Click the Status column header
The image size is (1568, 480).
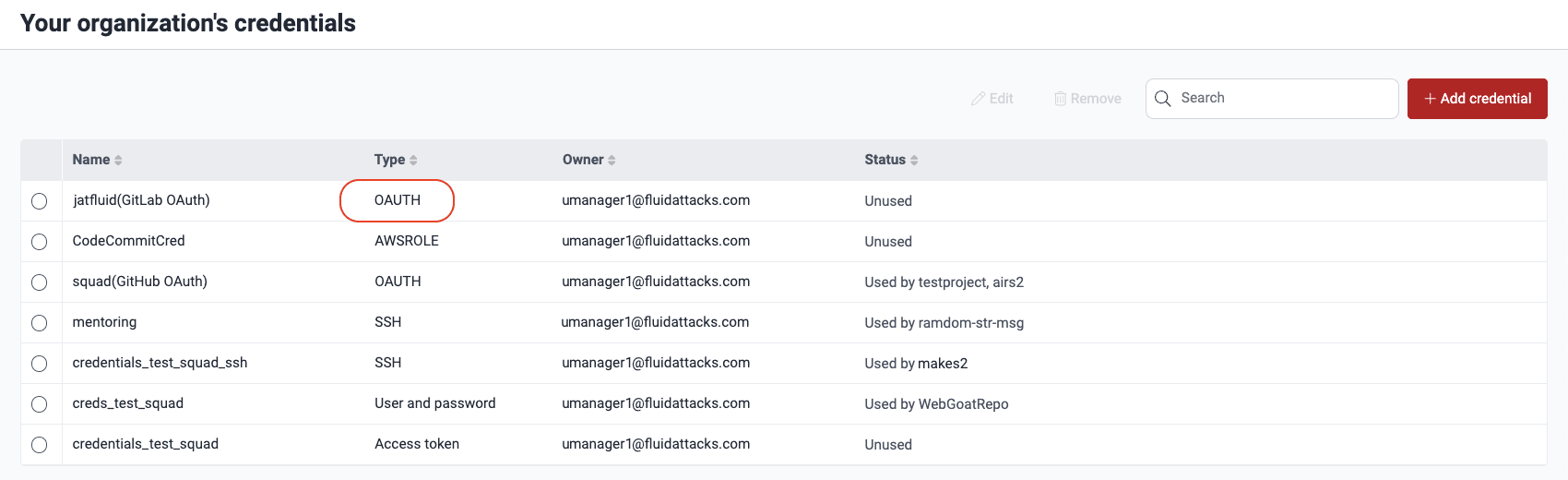(885, 160)
